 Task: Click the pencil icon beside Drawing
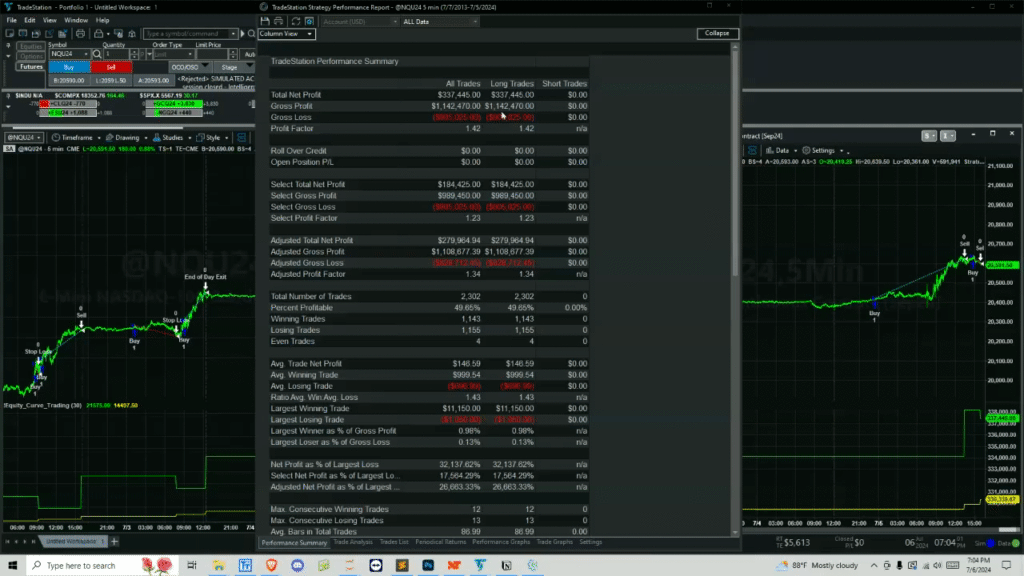(x=109, y=138)
